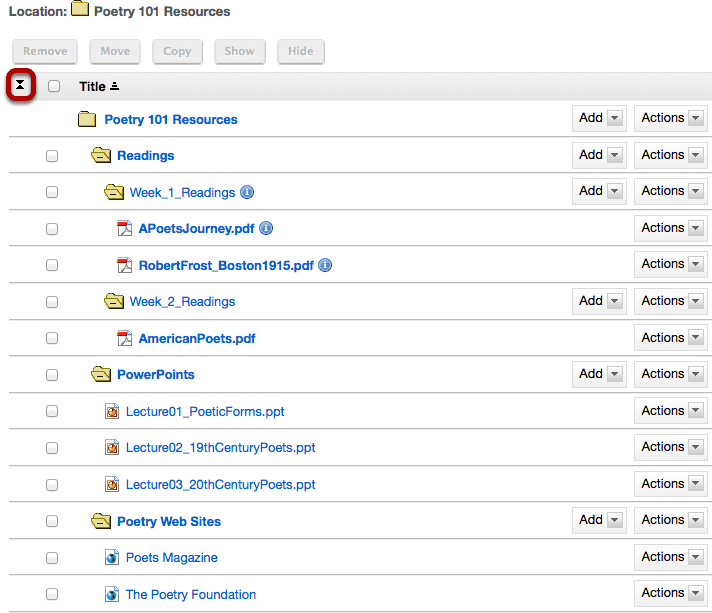Click the Title sort arrow icon

(x=114, y=86)
